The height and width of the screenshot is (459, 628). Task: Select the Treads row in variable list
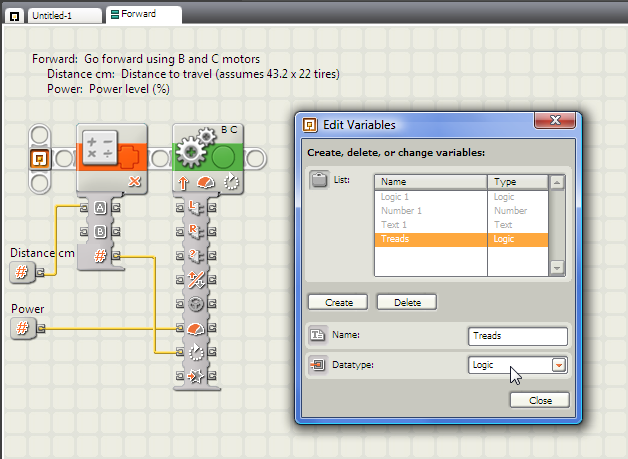(461, 239)
